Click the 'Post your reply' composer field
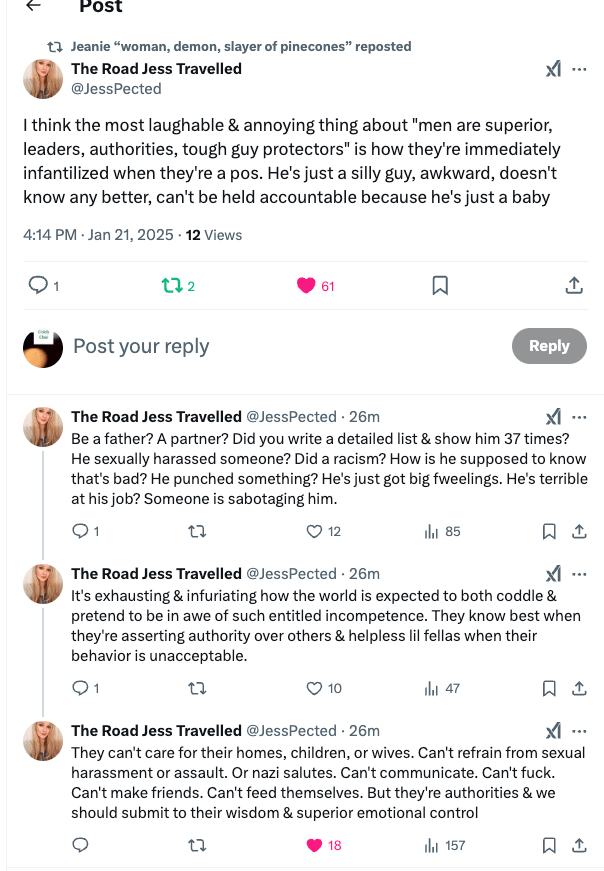Viewport: 604px width, 871px height. click(x=140, y=346)
